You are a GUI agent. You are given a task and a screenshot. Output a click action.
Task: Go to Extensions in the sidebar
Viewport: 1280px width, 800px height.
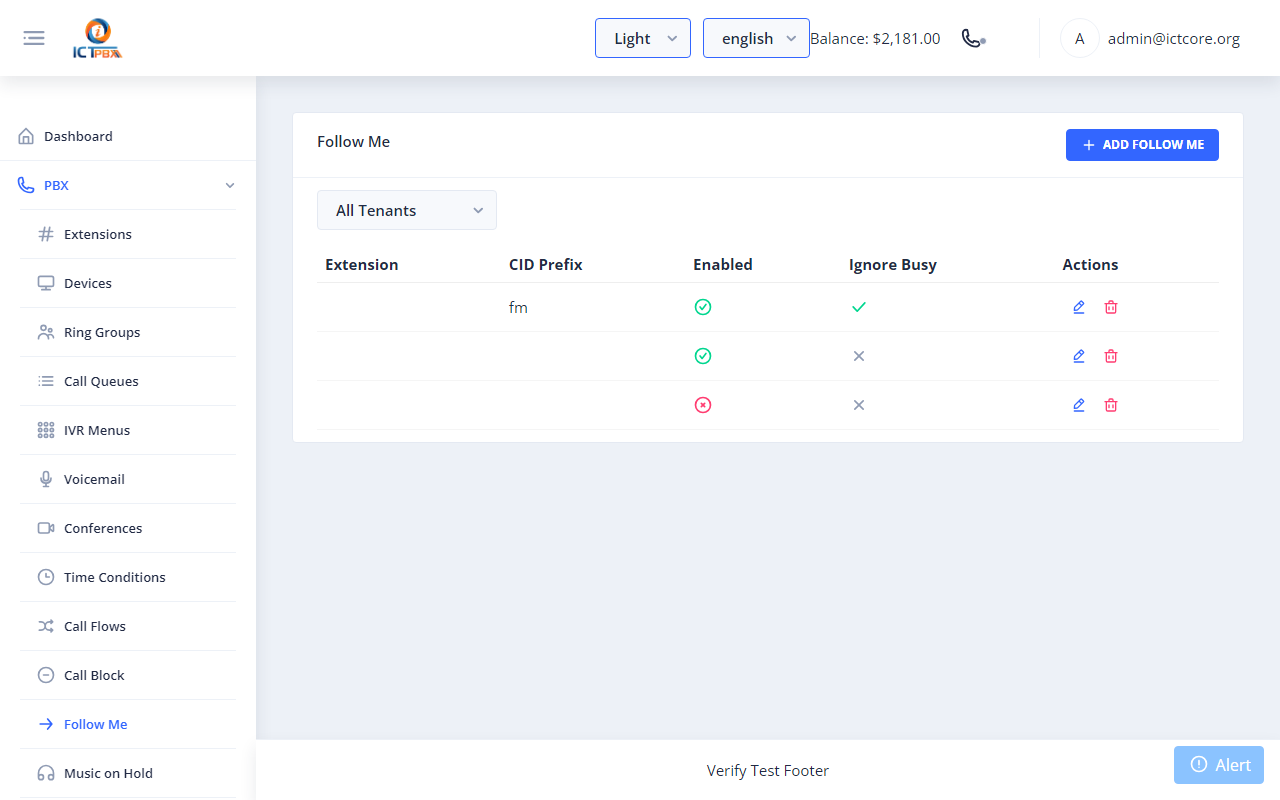[98, 234]
